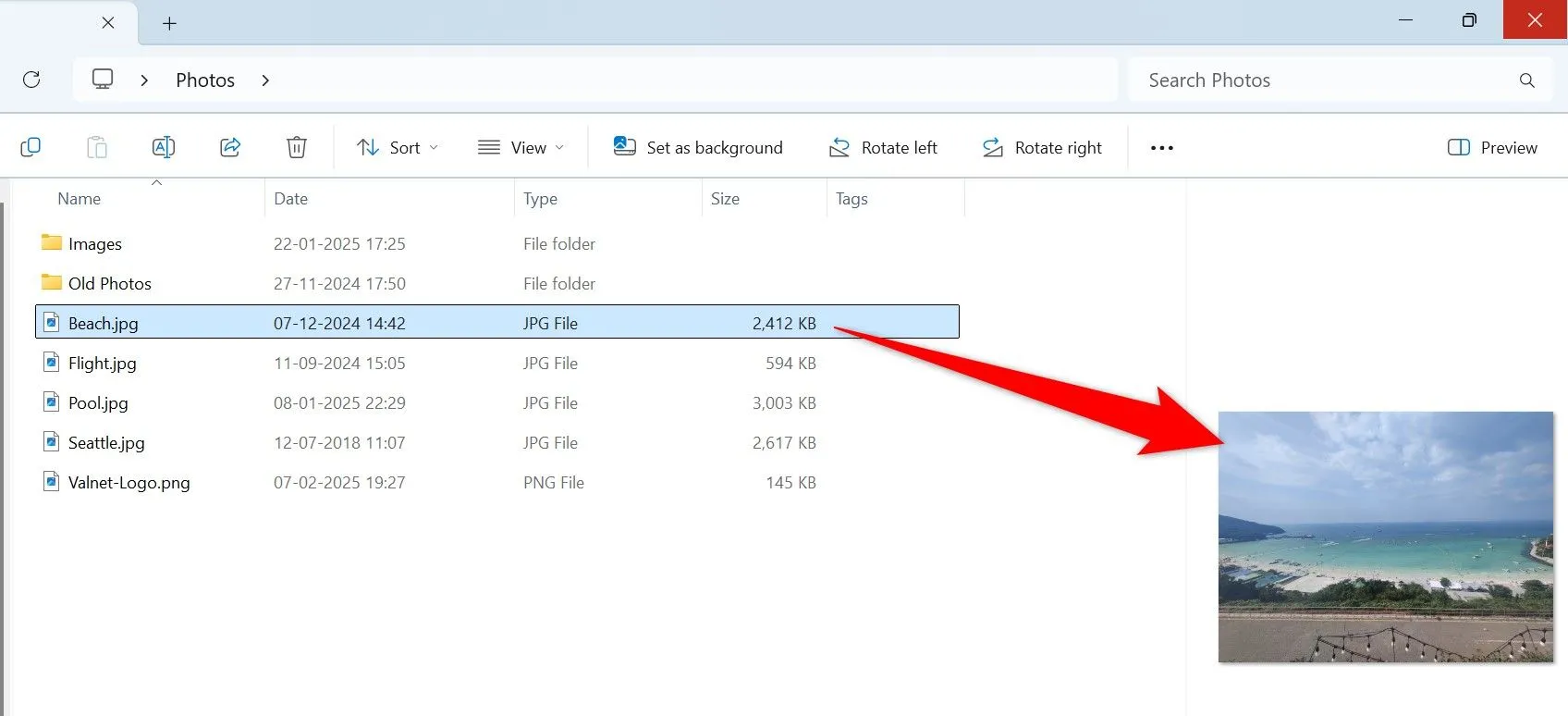Select the Old Photos folder

[x=109, y=284]
